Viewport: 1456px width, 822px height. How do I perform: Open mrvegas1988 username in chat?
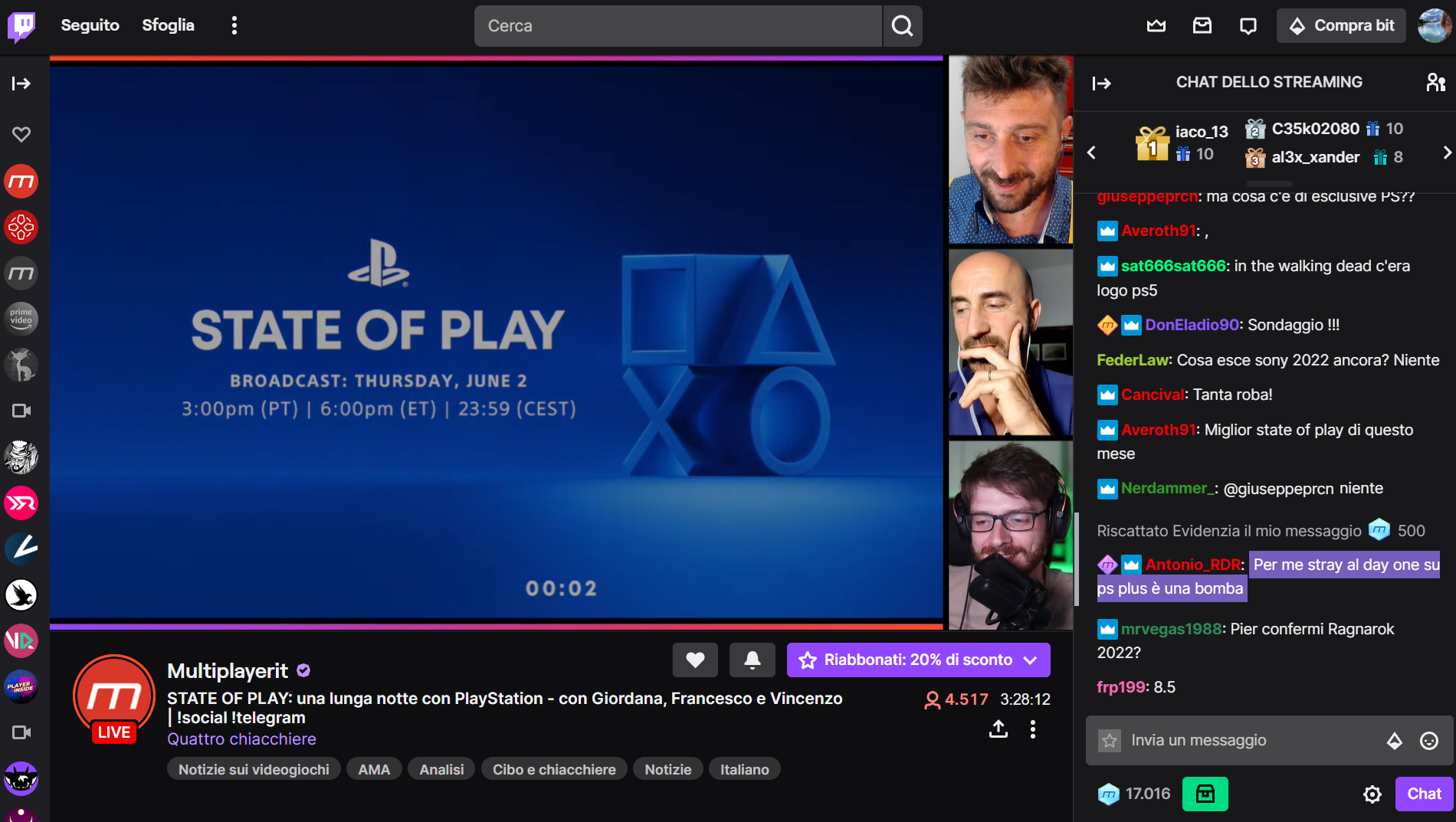click(1171, 629)
